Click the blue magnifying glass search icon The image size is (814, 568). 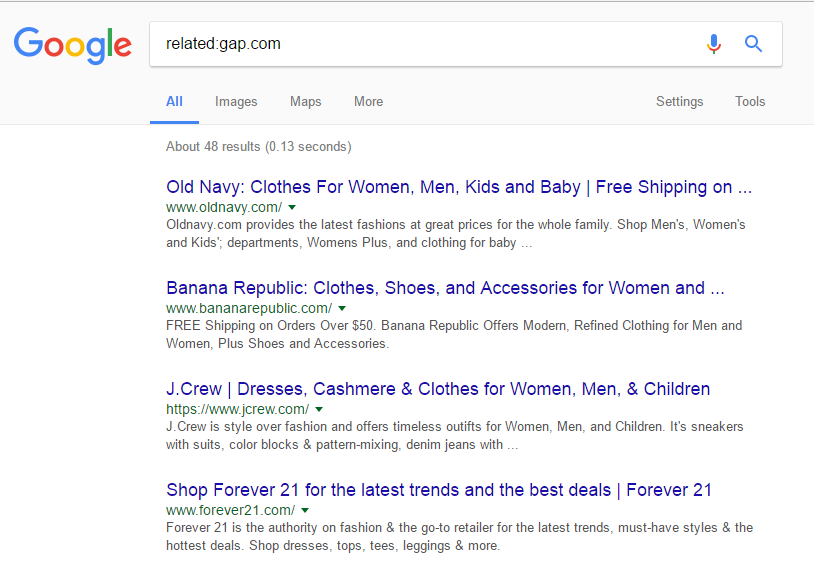pos(754,44)
